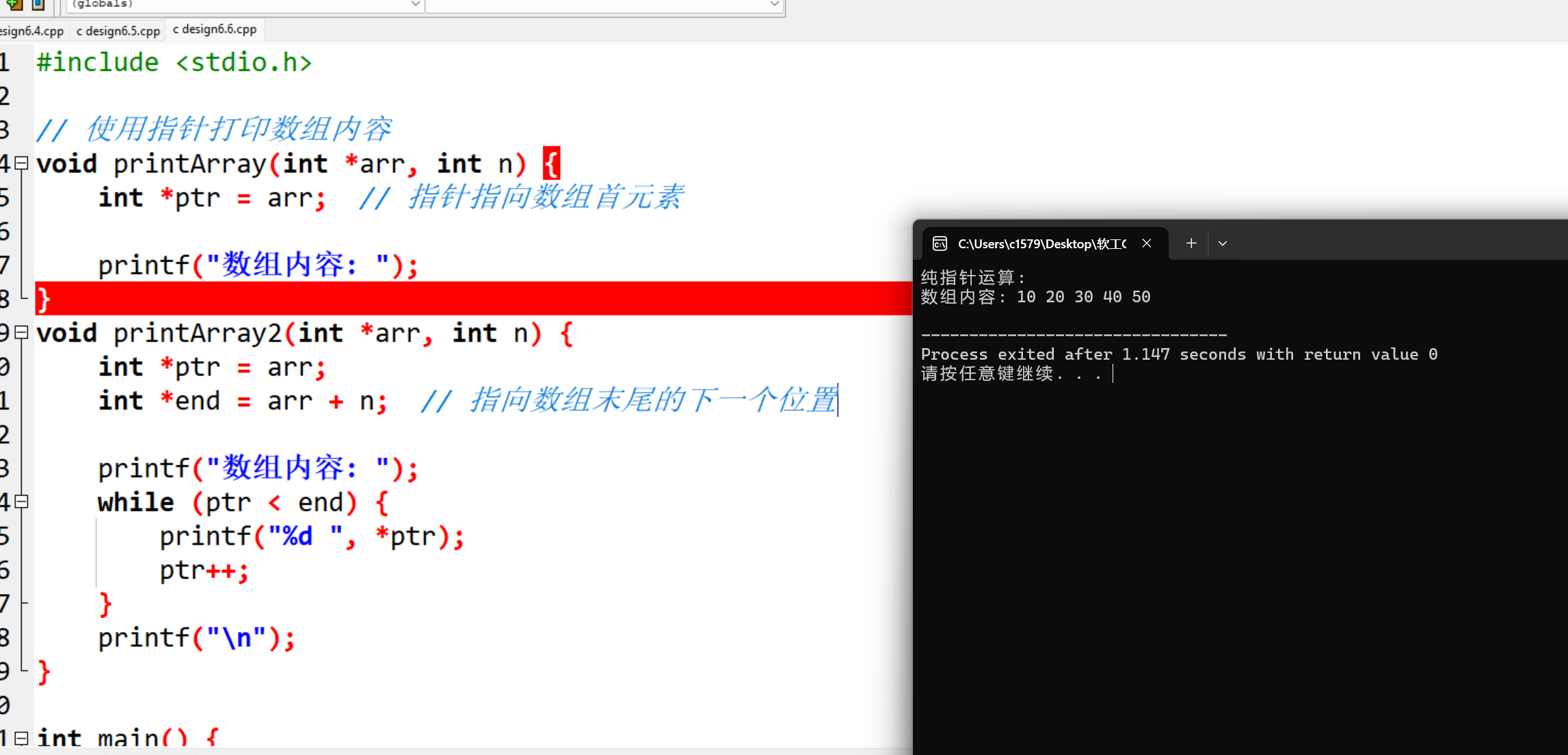Close the C:\Users terminal tab
This screenshot has height=755, width=1568.
(1147, 243)
